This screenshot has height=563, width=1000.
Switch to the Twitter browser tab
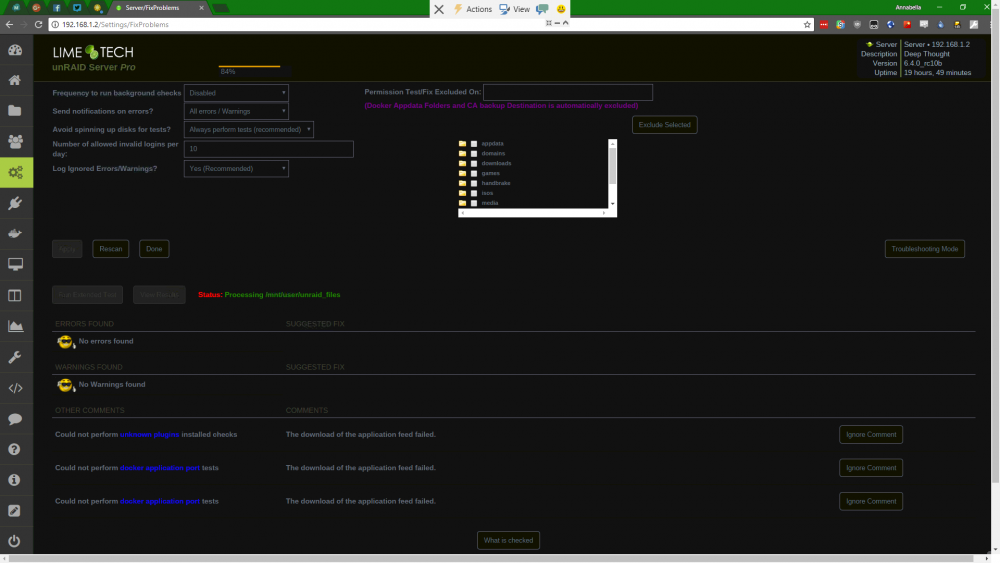point(77,8)
